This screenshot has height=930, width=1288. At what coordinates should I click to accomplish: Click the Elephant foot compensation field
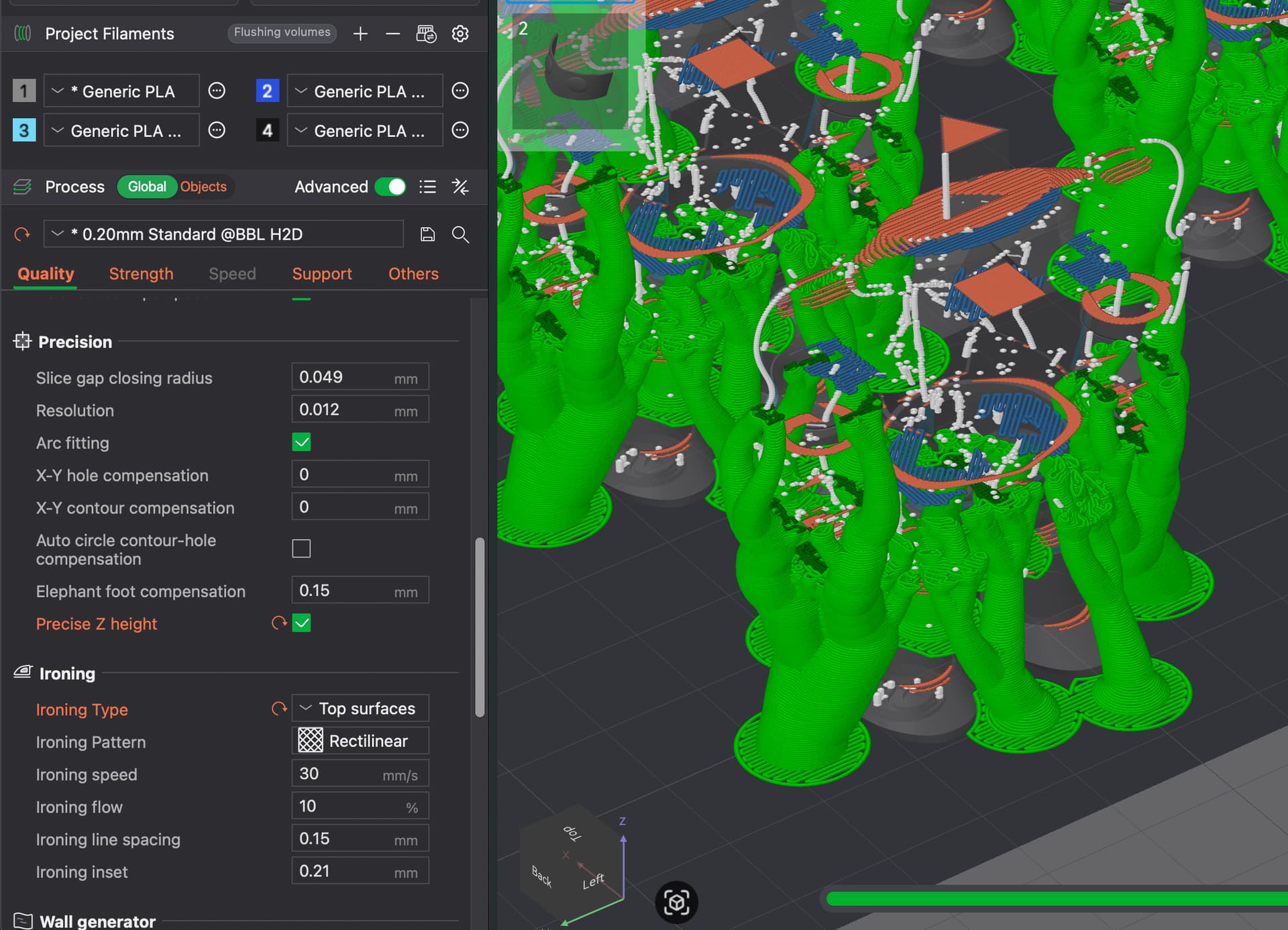(x=360, y=590)
